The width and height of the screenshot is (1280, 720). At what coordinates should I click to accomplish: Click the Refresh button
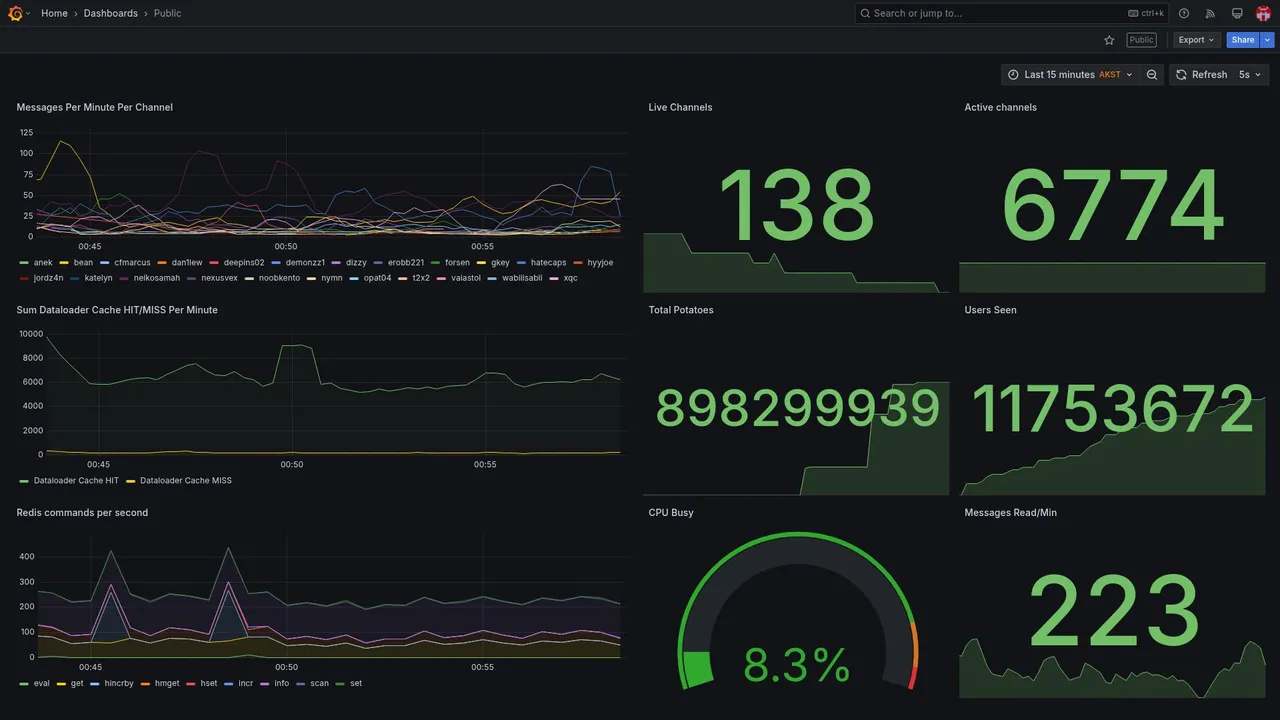(x=1201, y=75)
